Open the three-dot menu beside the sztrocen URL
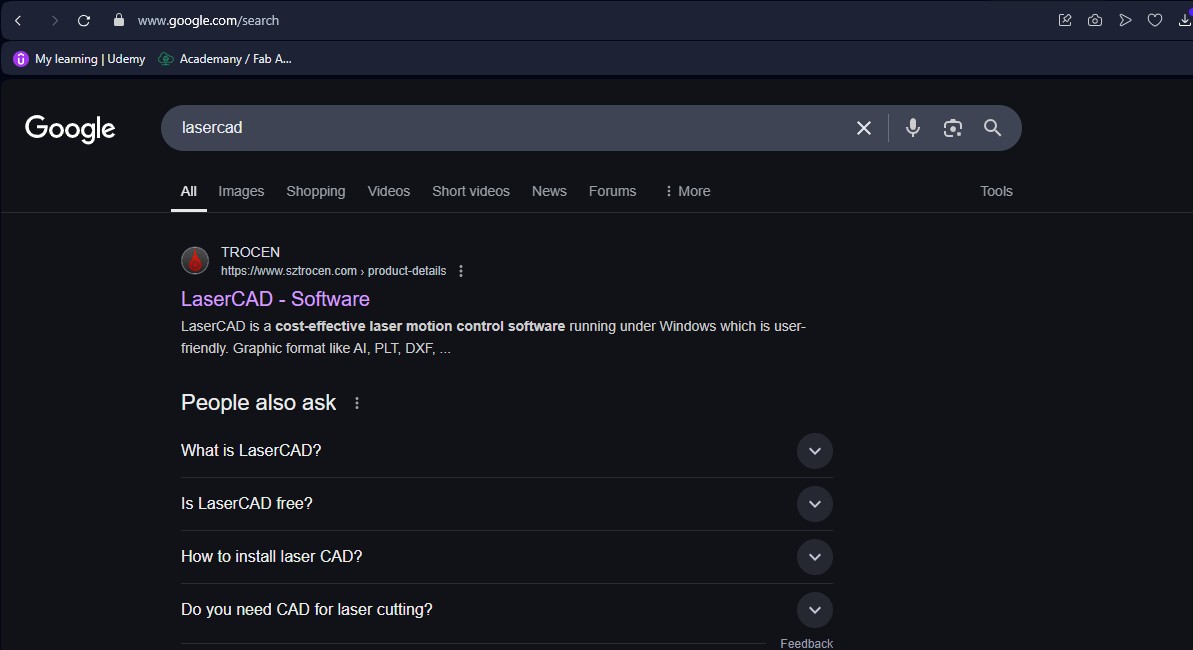 tap(461, 271)
